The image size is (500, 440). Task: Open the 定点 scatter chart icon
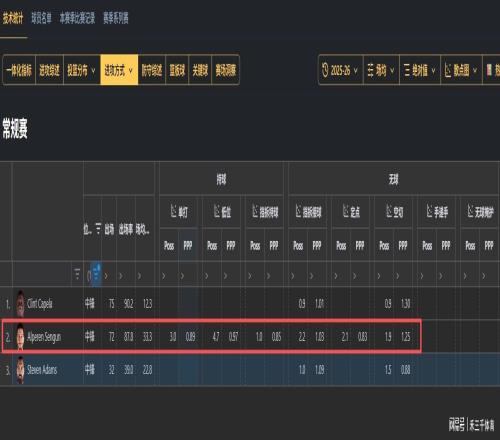pos(346,211)
